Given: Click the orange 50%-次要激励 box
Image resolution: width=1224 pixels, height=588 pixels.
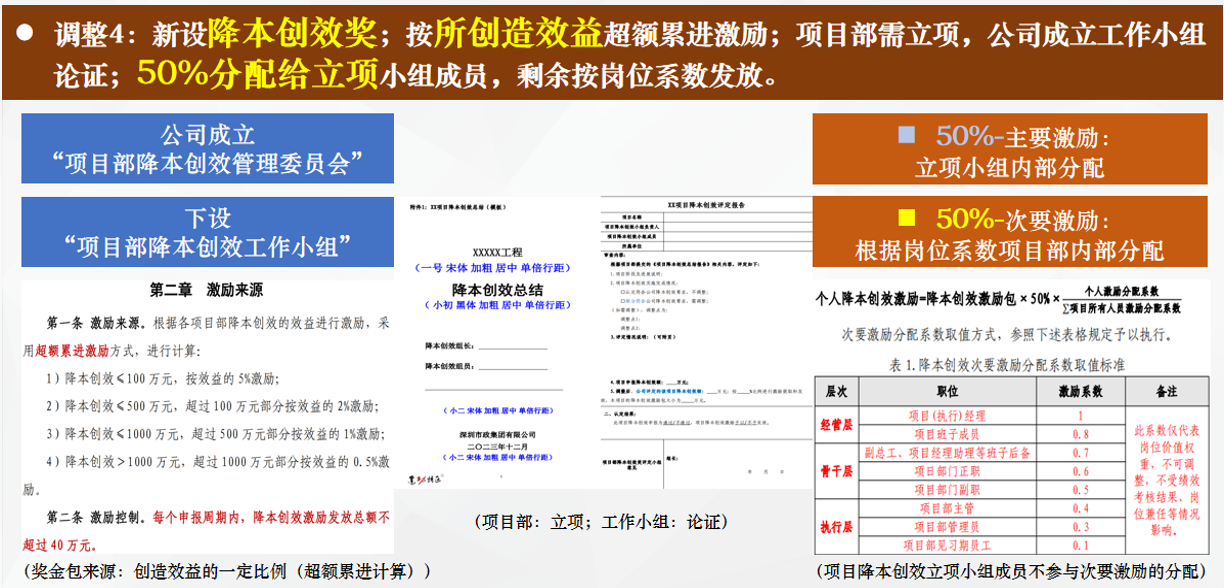Looking at the screenshot, I should (1010, 233).
